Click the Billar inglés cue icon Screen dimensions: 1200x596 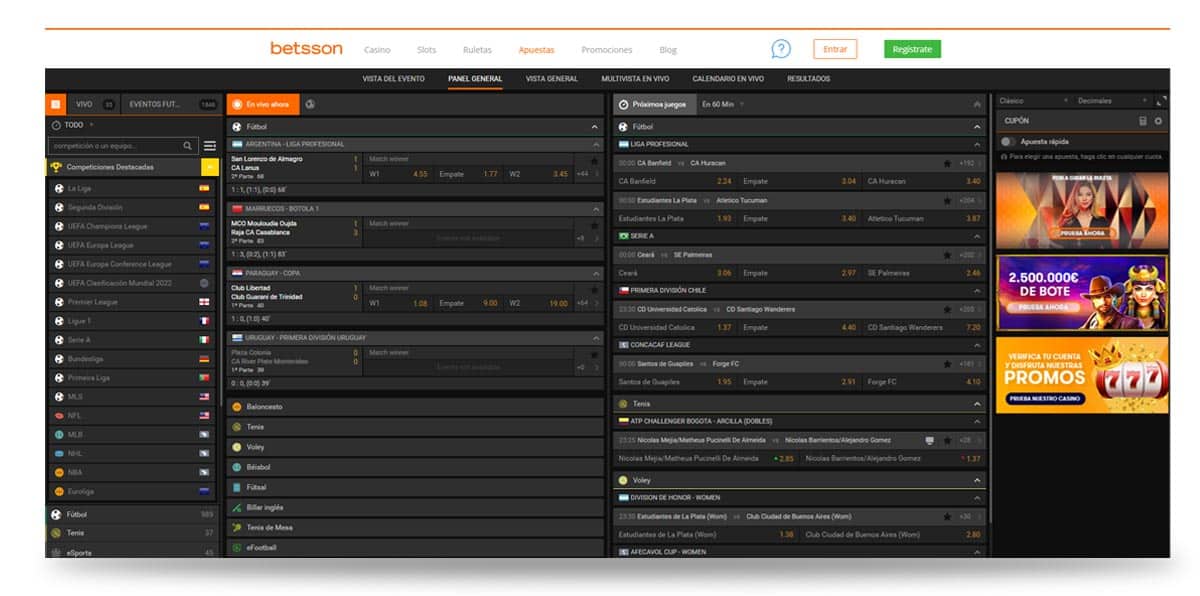click(237, 507)
